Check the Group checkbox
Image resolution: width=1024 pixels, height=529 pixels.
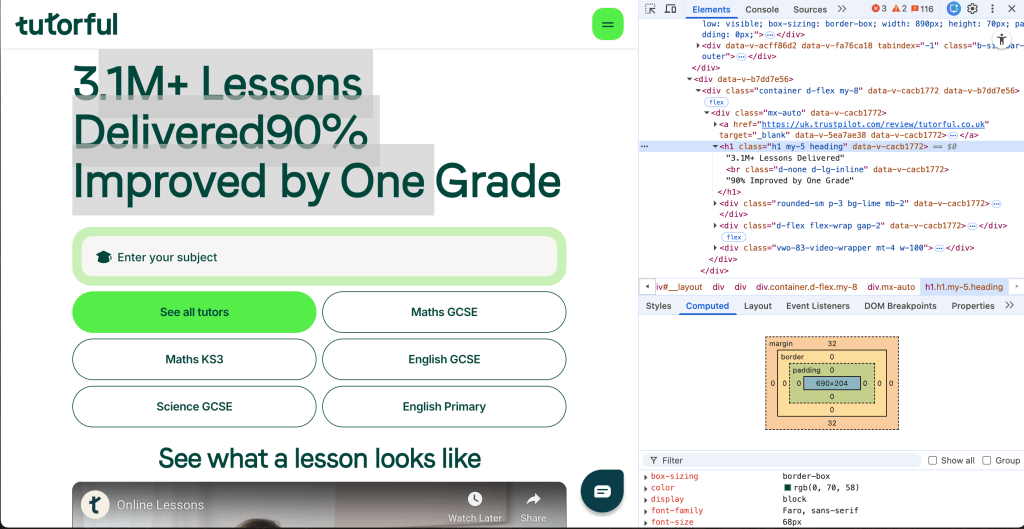(x=987, y=461)
